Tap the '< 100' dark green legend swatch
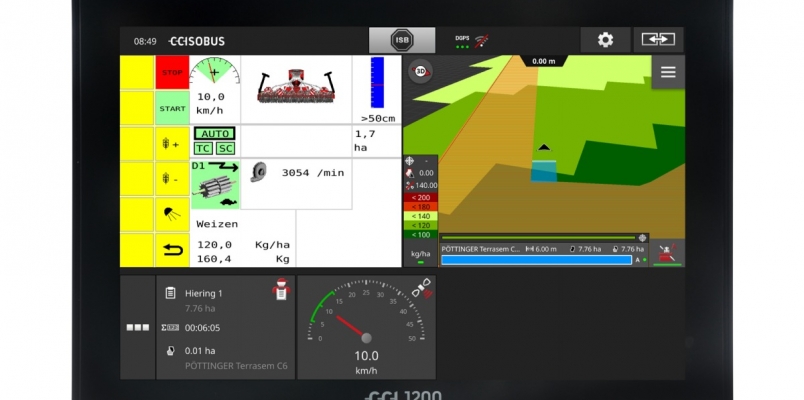 click(420, 234)
